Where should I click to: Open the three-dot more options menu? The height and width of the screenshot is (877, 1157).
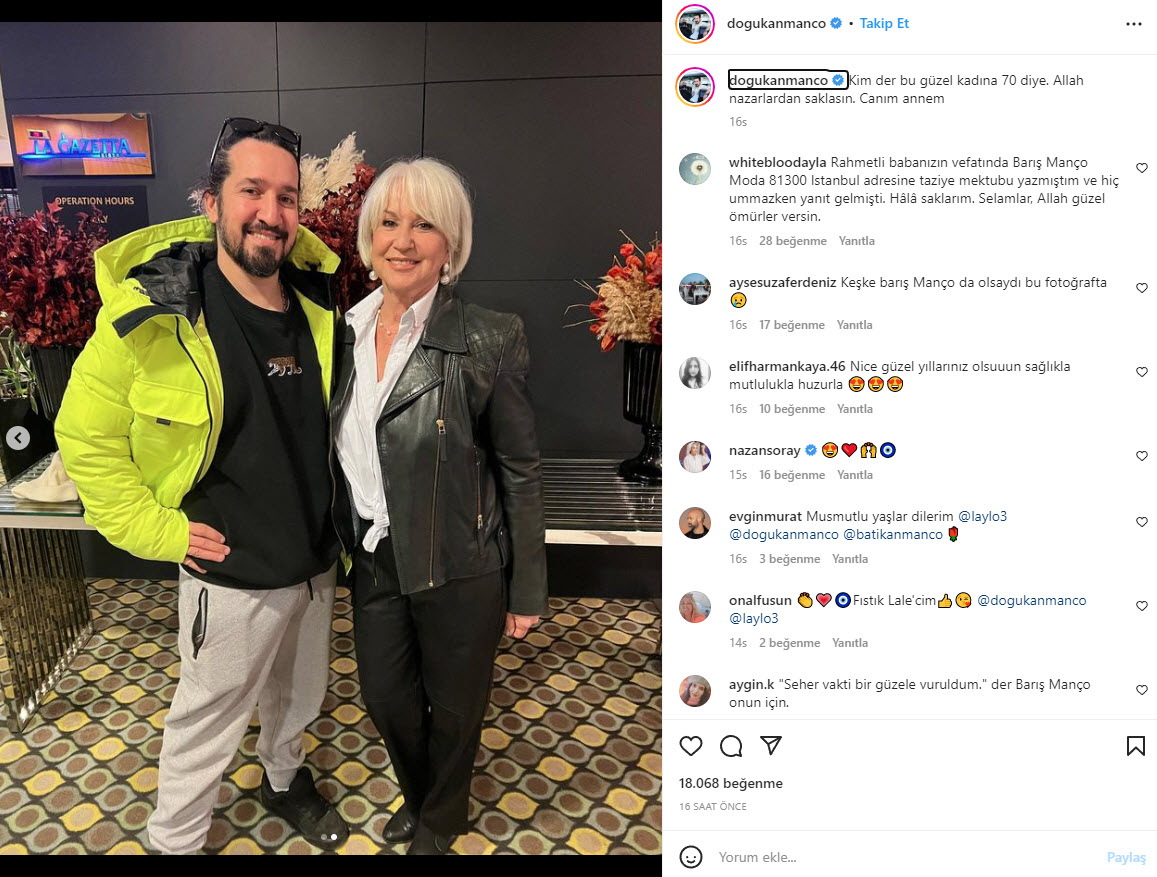(x=1134, y=24)
